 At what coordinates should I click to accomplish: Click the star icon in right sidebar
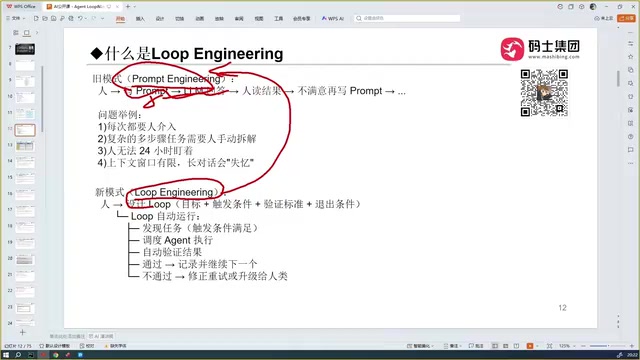(631, 57)
